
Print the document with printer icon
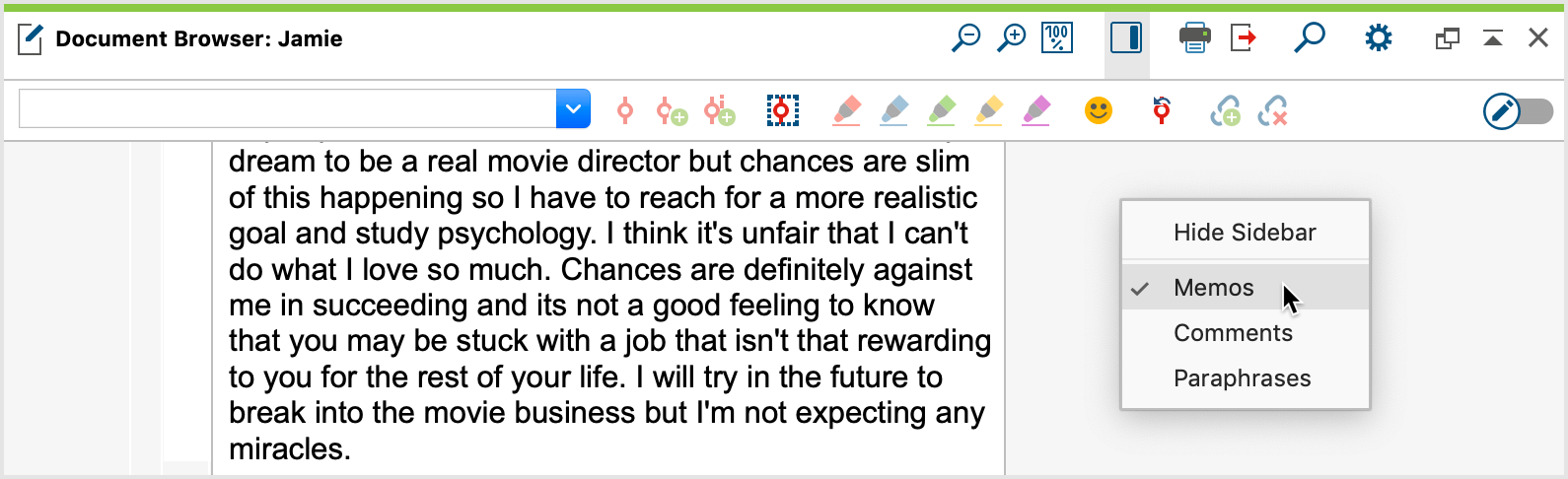click(x=1194, y=38)
